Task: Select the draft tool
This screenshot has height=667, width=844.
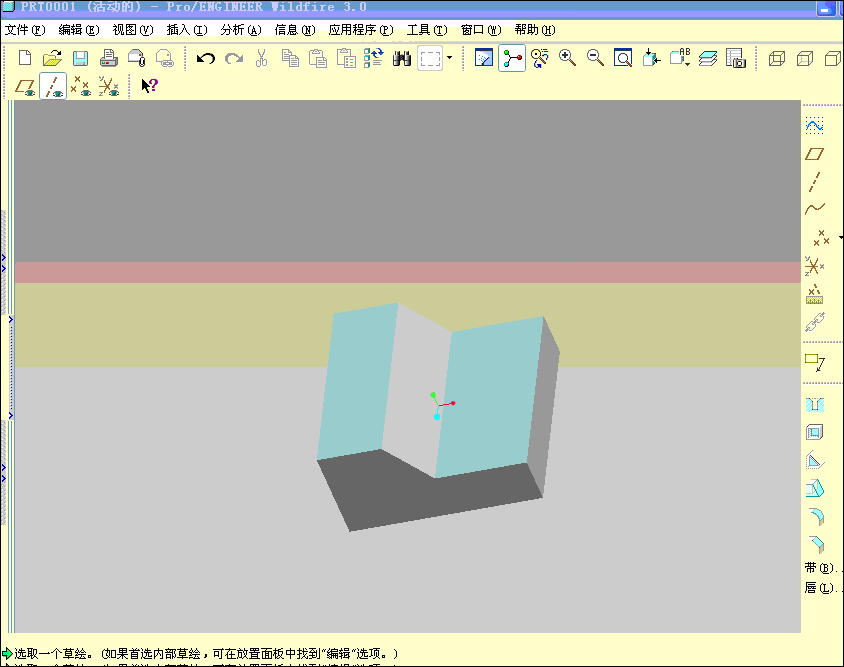Action: [x=814, y=488]
